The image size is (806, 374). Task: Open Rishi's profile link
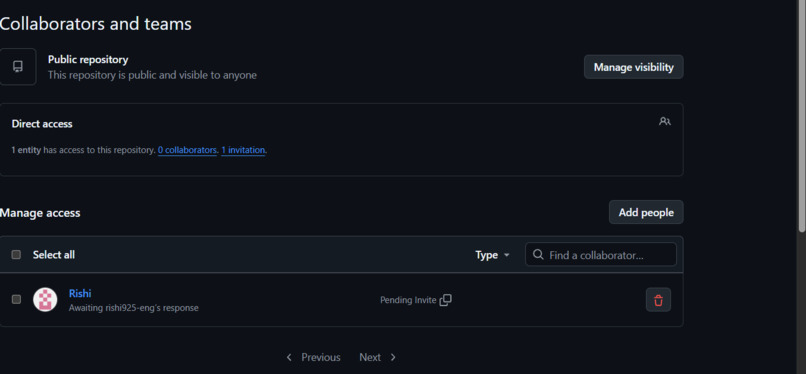(x=80, y=293)
